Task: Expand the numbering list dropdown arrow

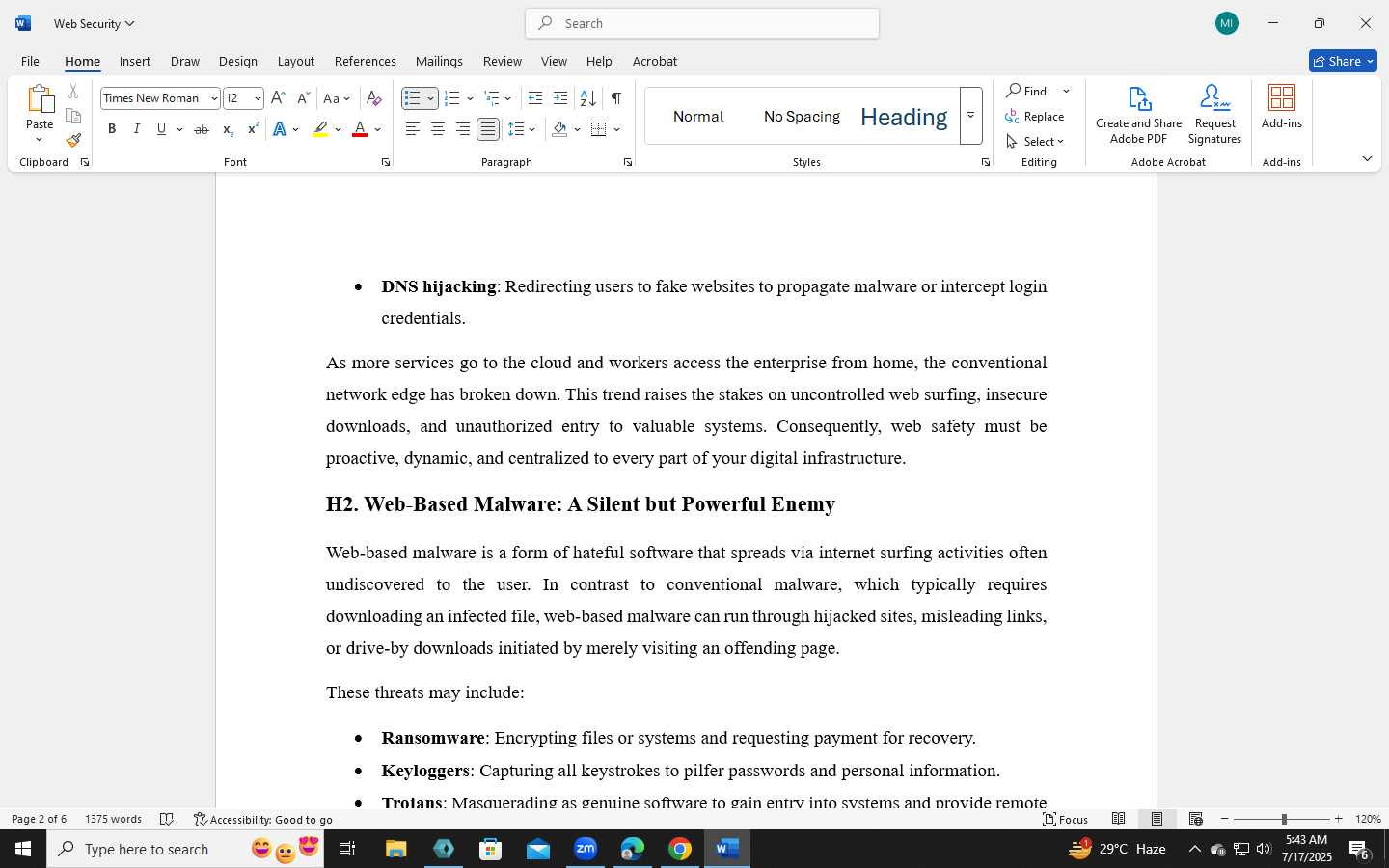Action: point(470,98)
